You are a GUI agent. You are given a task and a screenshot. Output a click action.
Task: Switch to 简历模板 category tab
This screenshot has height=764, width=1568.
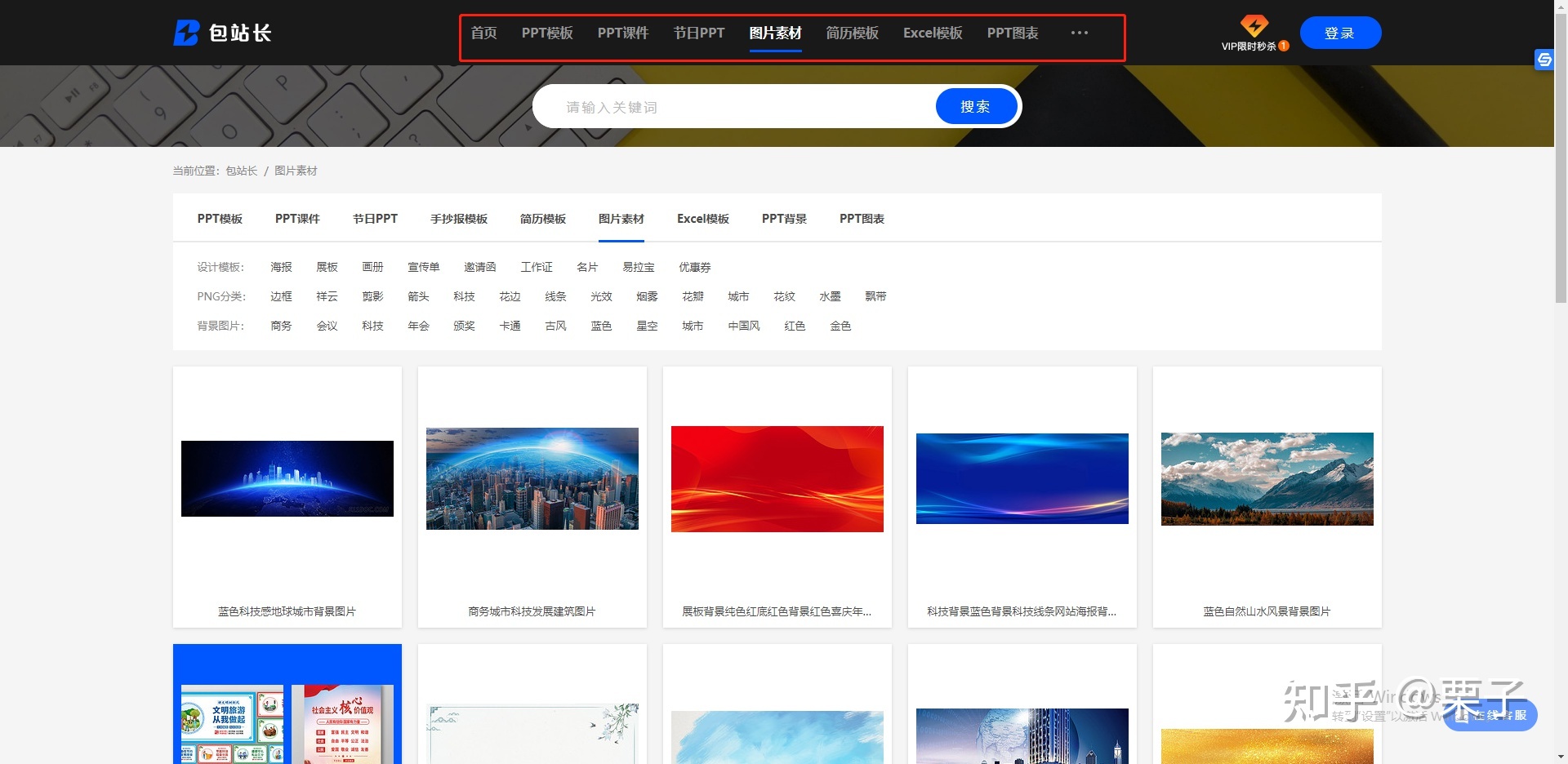tap(543, 219)
